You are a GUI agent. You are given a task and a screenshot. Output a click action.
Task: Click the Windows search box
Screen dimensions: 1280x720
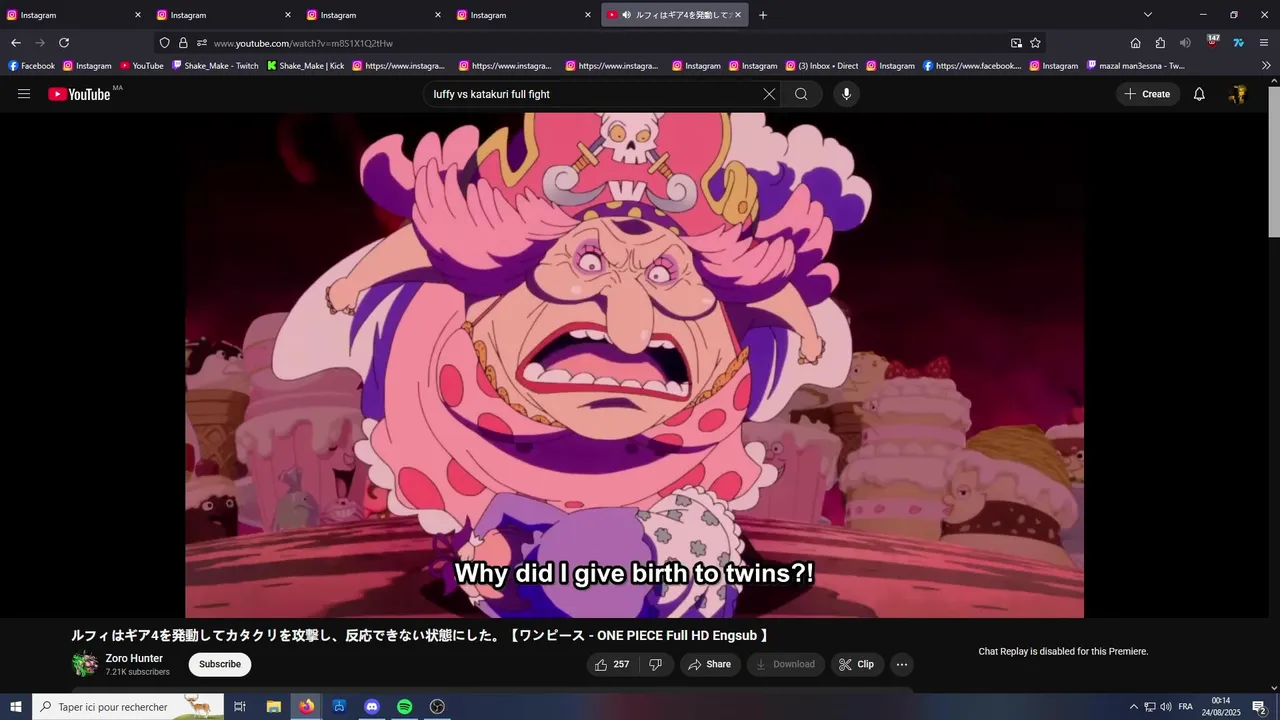(x=128, y=707)
